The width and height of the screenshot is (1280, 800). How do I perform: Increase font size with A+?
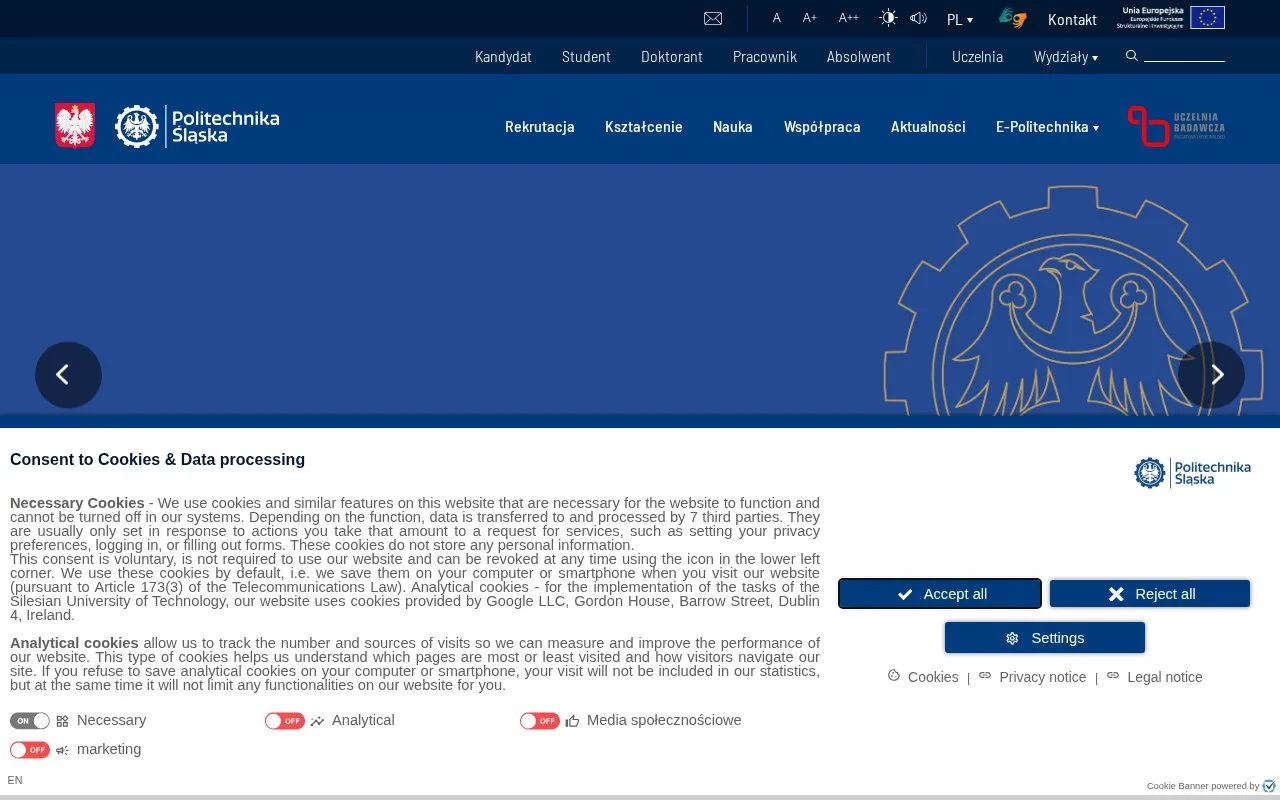[x=810, y=18]
